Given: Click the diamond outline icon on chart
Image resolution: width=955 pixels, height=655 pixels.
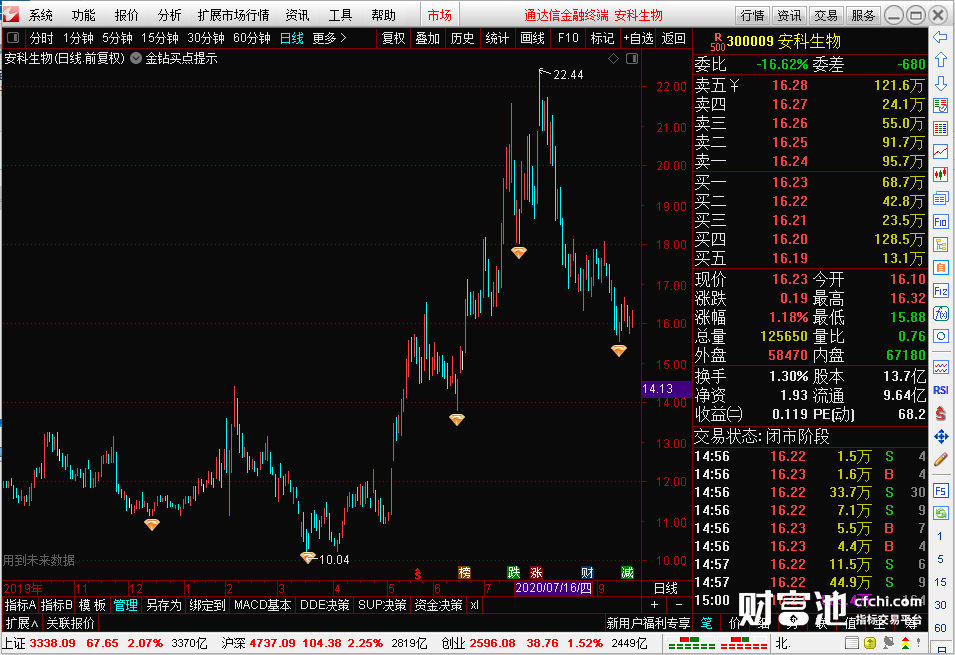Looking at the screenshot, I should click(613, 58).
